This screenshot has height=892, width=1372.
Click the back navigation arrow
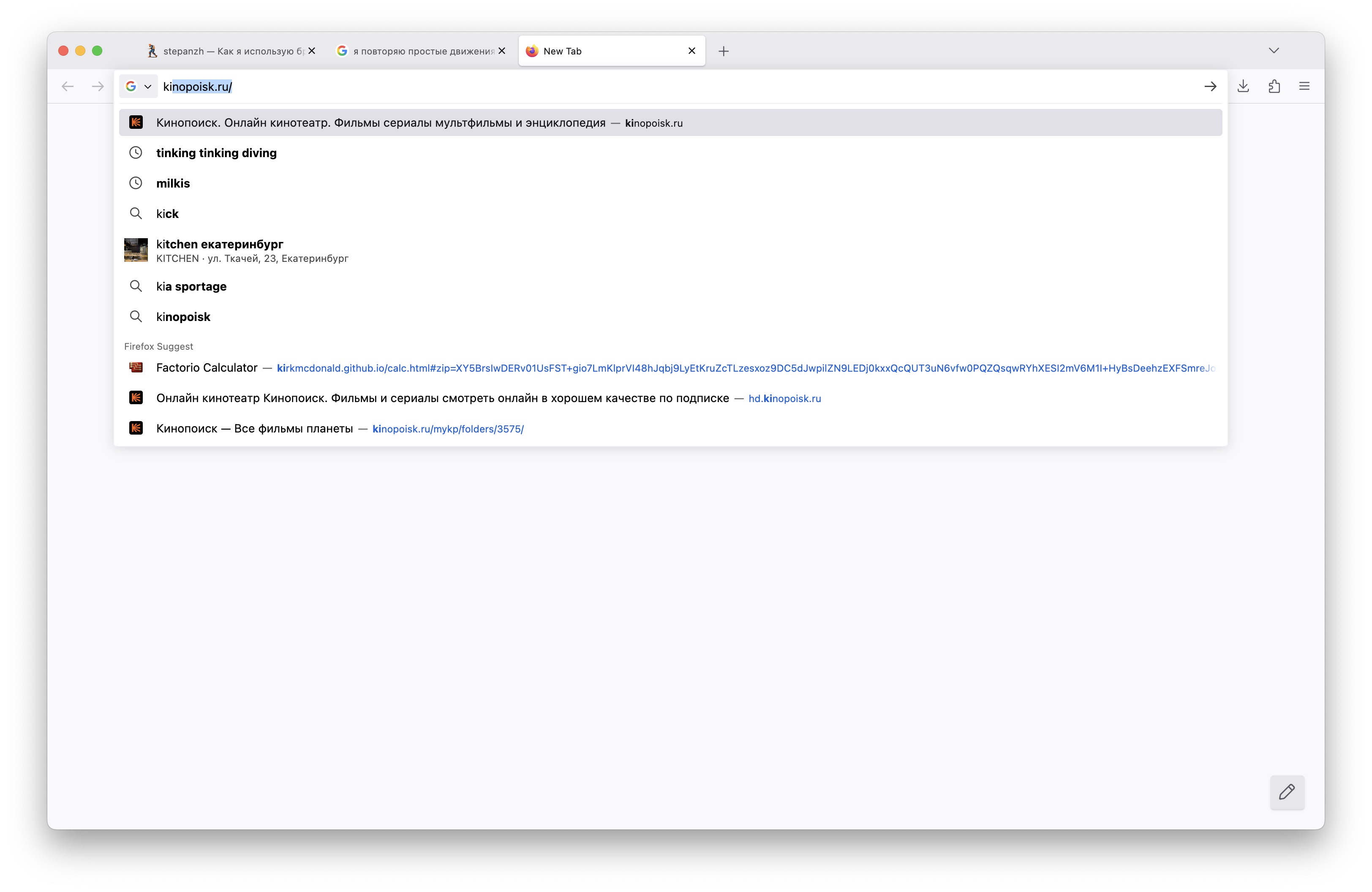(68, 87)
